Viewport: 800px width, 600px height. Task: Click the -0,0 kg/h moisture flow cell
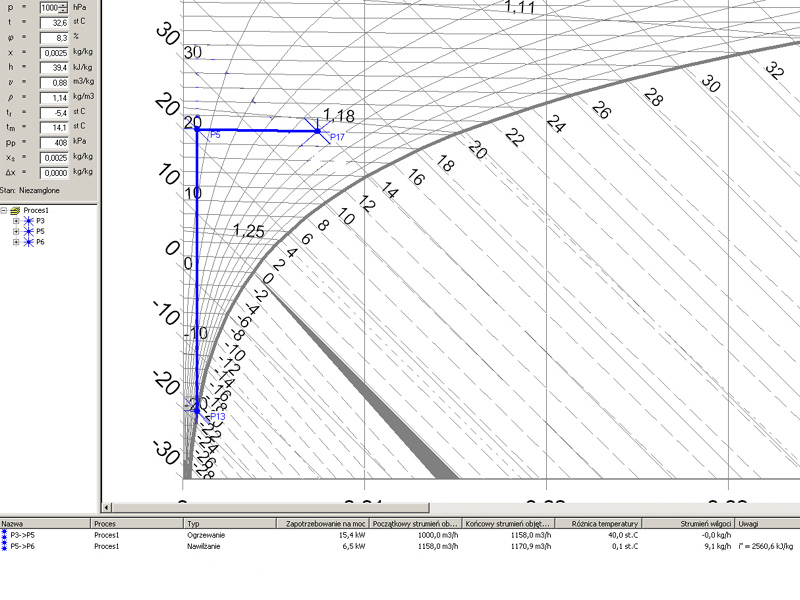coord(717,535)
